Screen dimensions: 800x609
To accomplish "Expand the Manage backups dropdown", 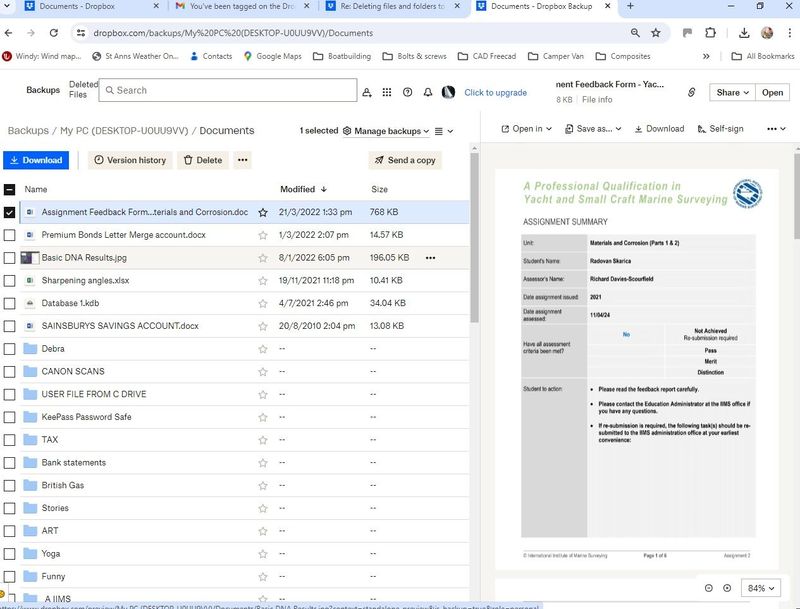I will (x=386, y=131).
